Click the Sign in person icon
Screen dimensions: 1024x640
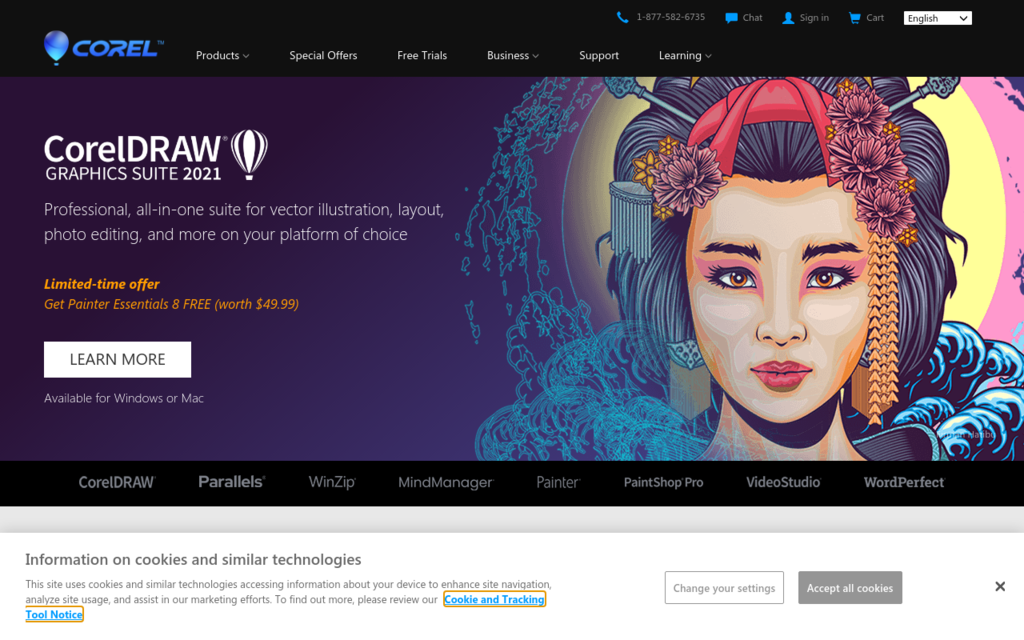pos(788,18)
